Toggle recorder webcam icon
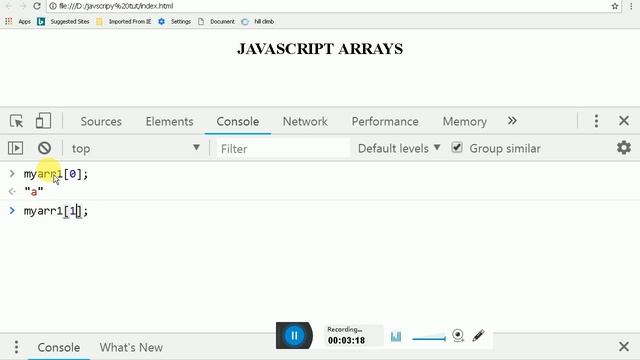640x360 pixels. pos(458,336)
